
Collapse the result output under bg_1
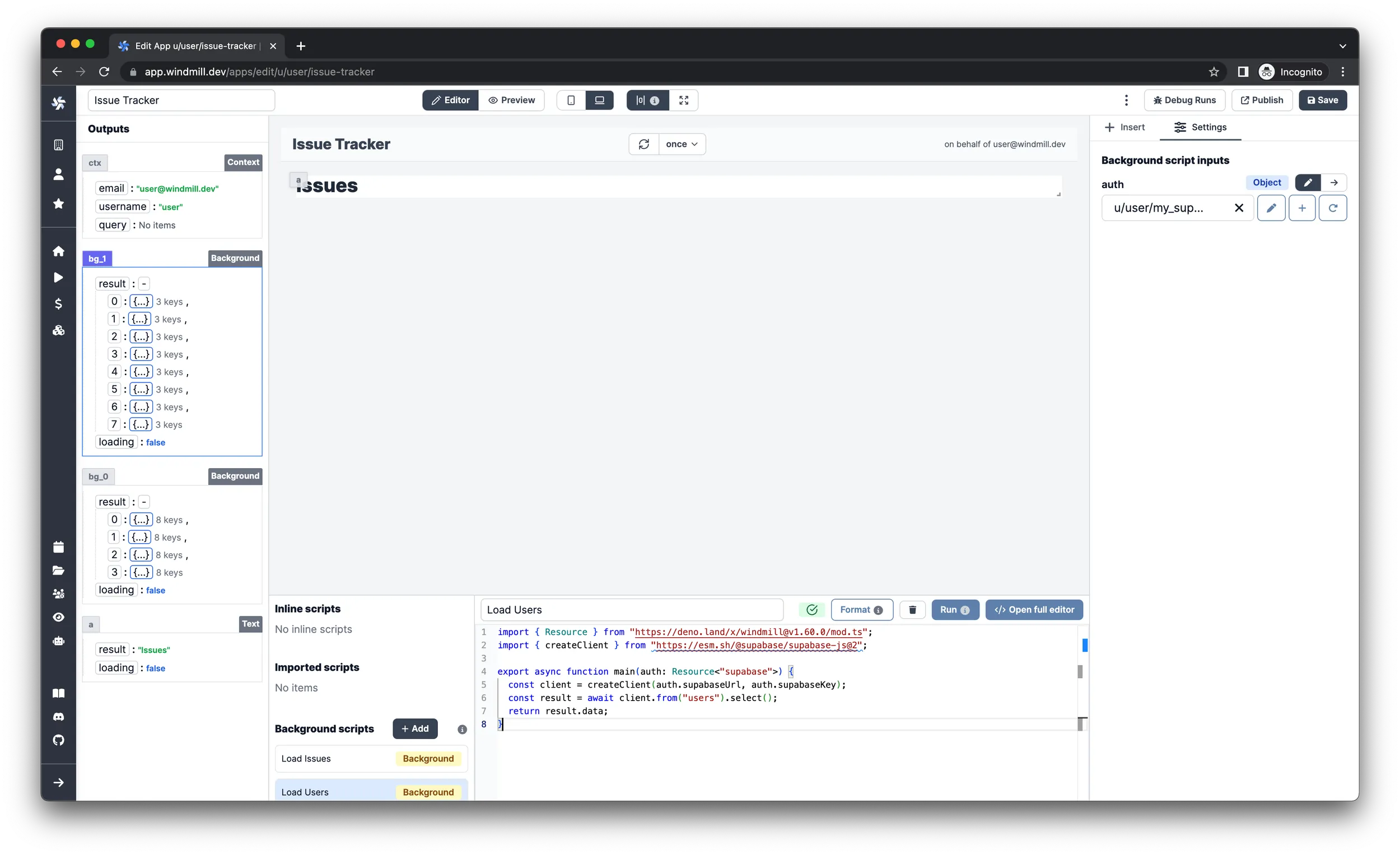143,283
